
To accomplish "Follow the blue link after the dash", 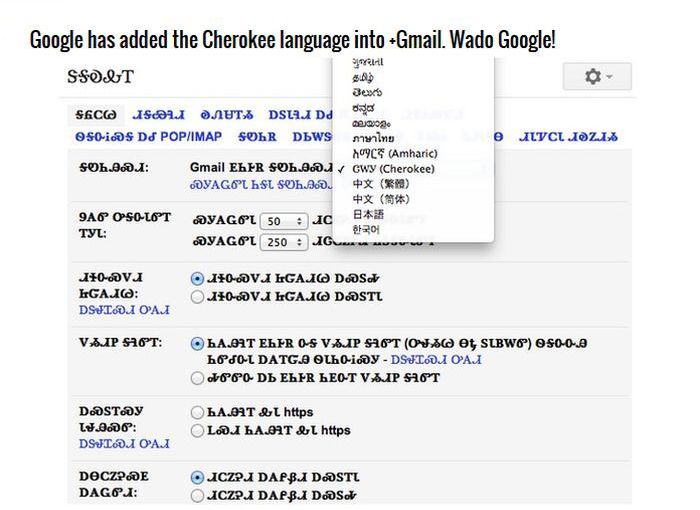I will [x=436, y=360].
